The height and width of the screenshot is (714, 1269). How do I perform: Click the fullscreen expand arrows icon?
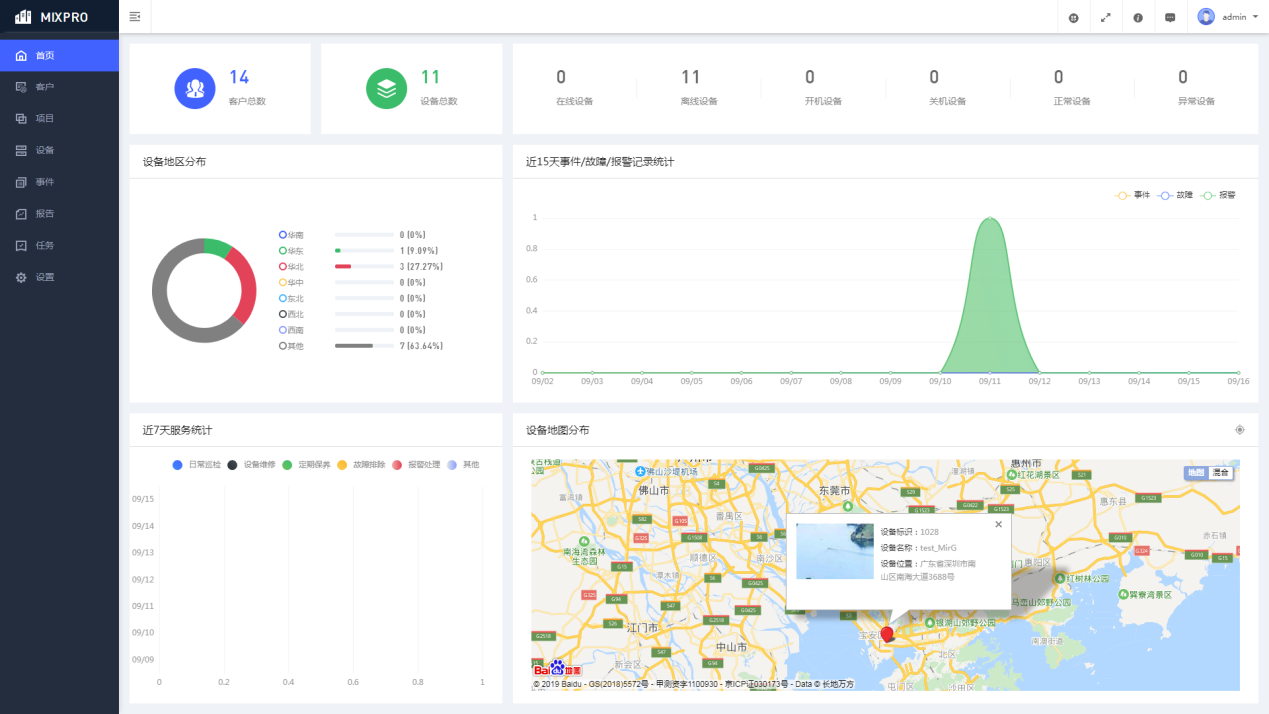(1105, 18)
